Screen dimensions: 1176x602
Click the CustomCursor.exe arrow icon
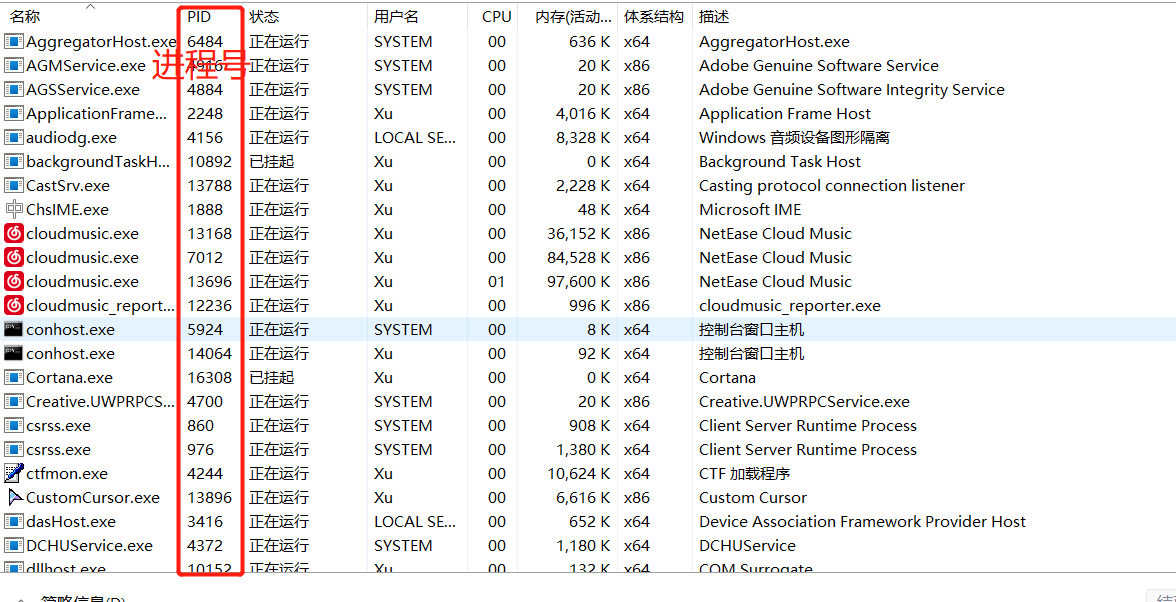[14, 497]
